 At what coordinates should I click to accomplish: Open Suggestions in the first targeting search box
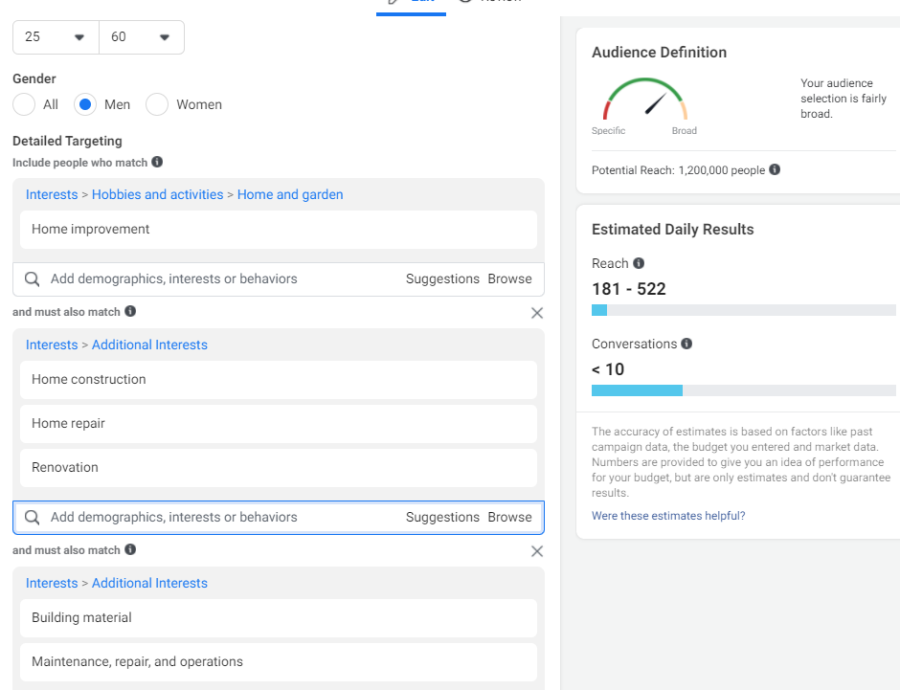pos(442,279)
